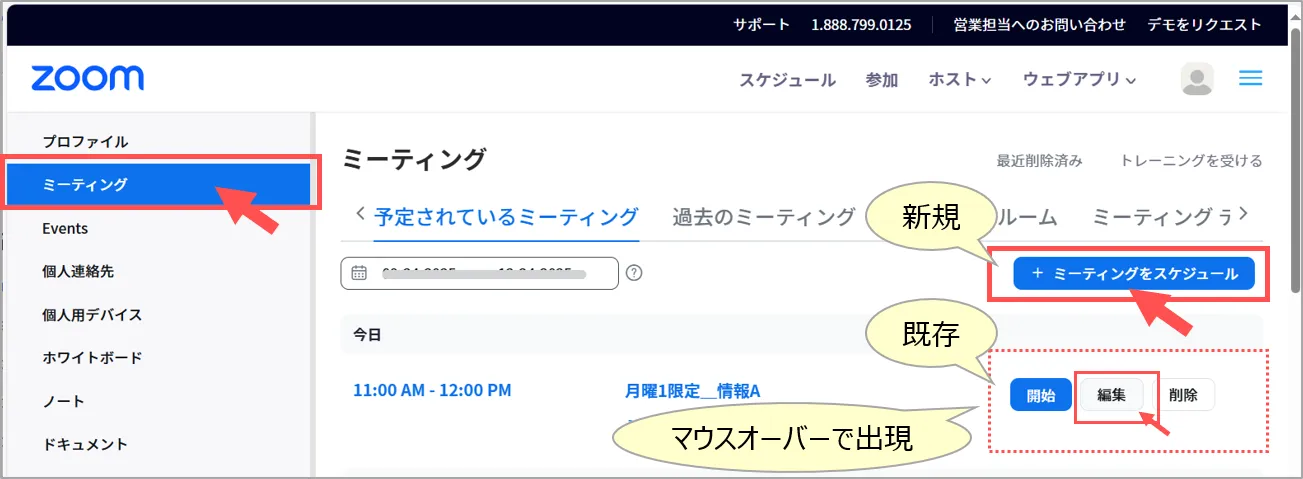Click the help question mark icon
The width and height of the screenshot is (1303, 479).
(633, 273)
